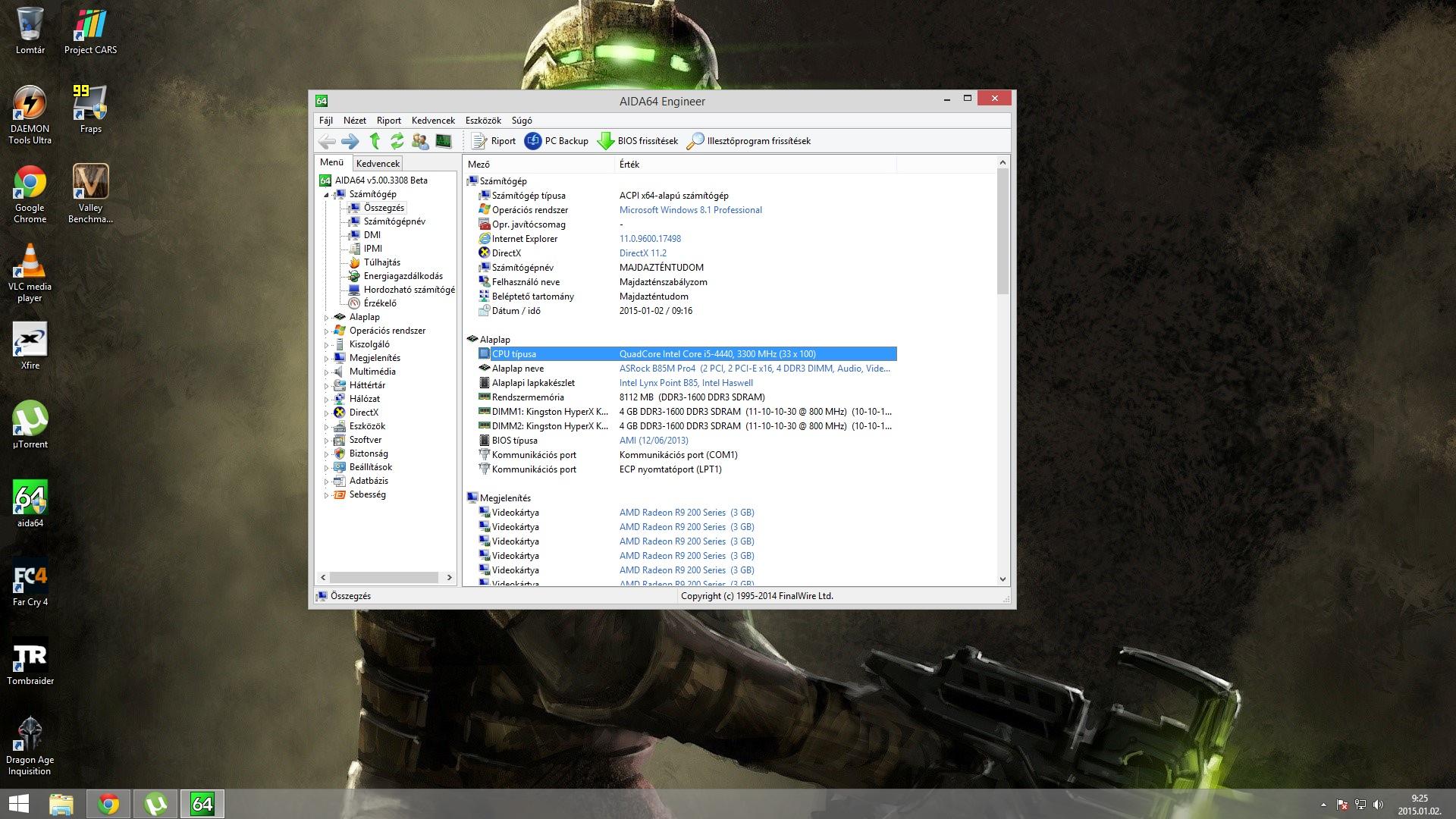The image size is (1456, 819).
Task: Expand the Megjelenítés tree node
Action: (x=327, y=359)
